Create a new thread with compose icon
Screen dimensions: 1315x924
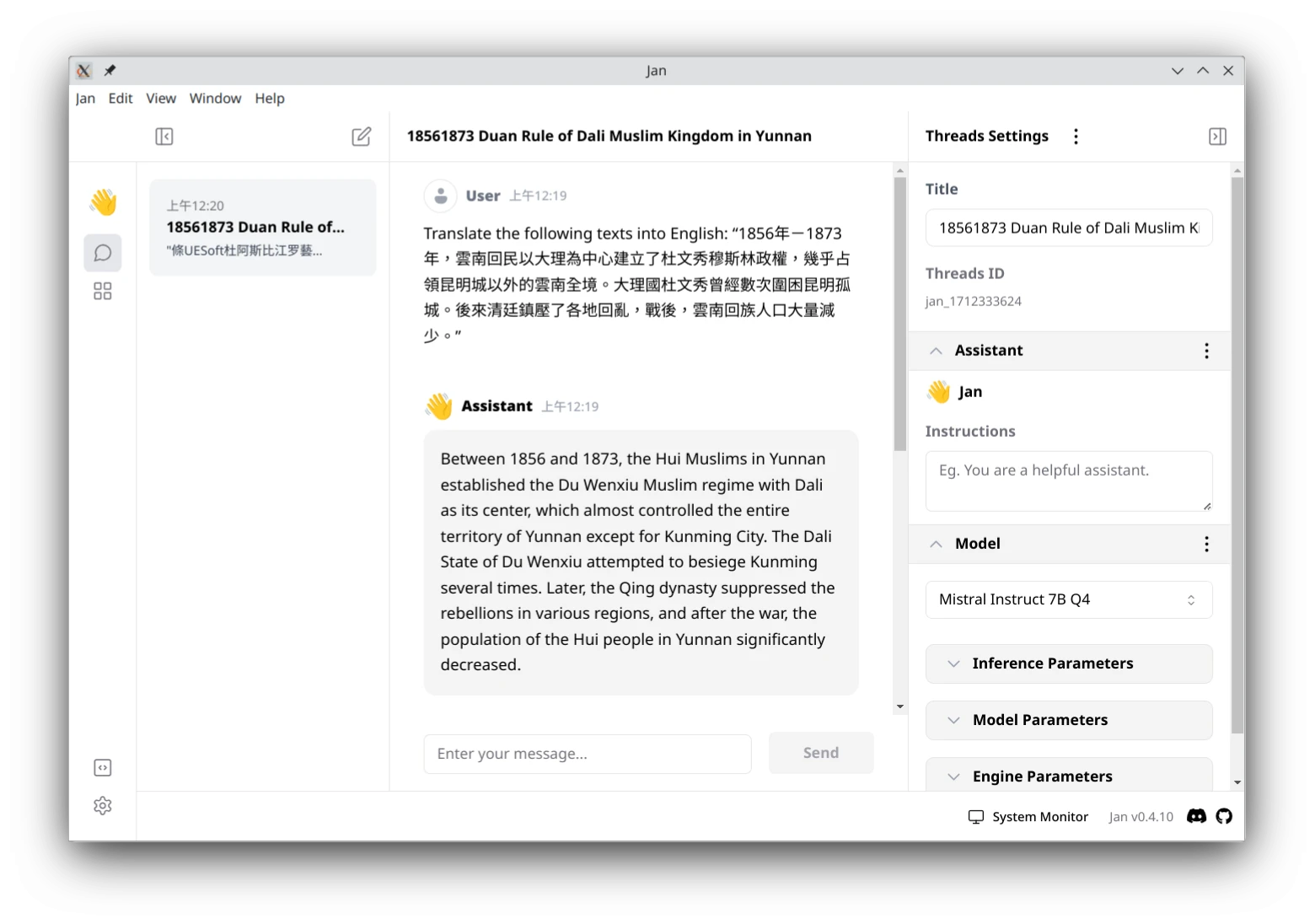[x=361, y=137]
